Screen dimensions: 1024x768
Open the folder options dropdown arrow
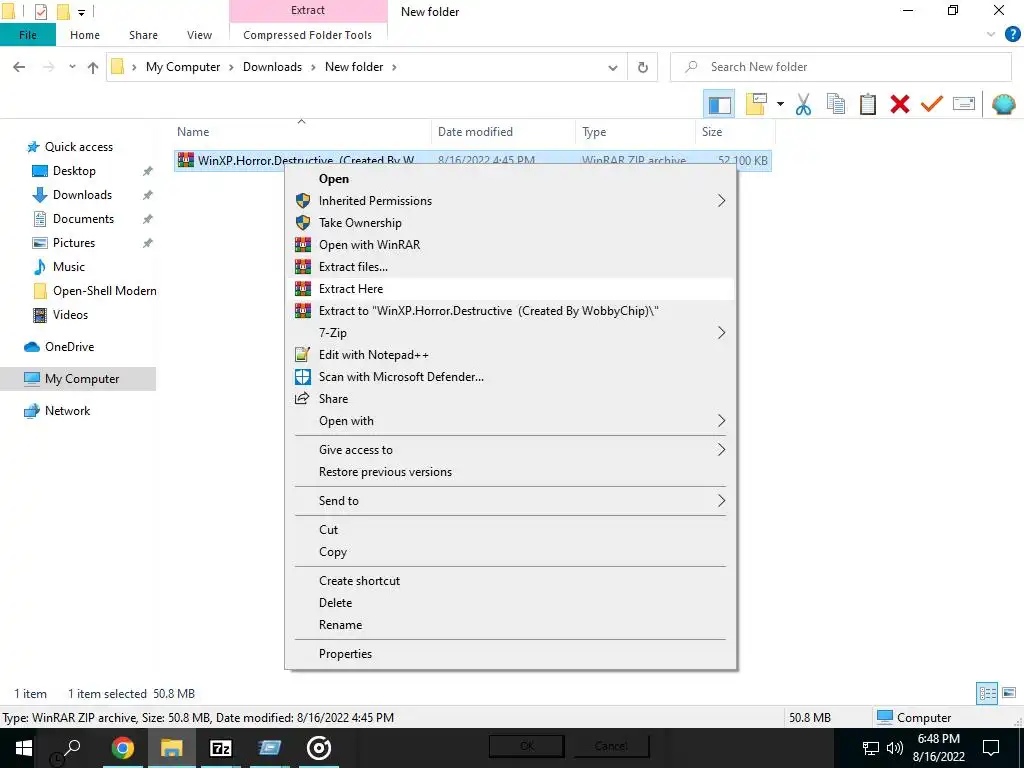(x=780, y=104)
